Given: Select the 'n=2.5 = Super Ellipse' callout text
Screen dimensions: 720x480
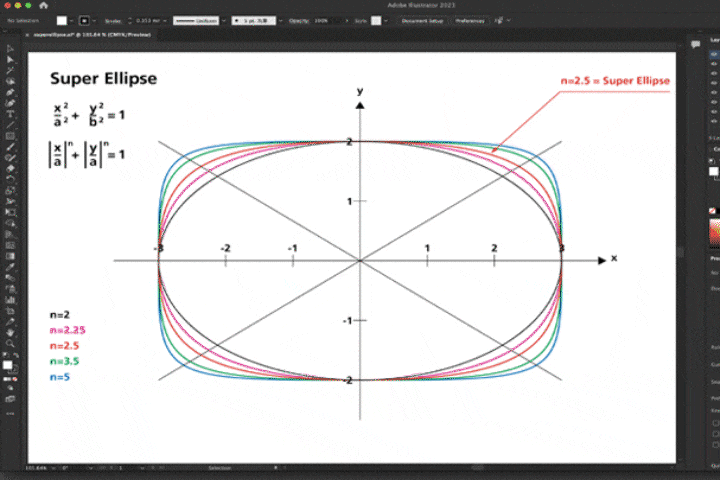Looking at the screenshot, I should (615, 81).
